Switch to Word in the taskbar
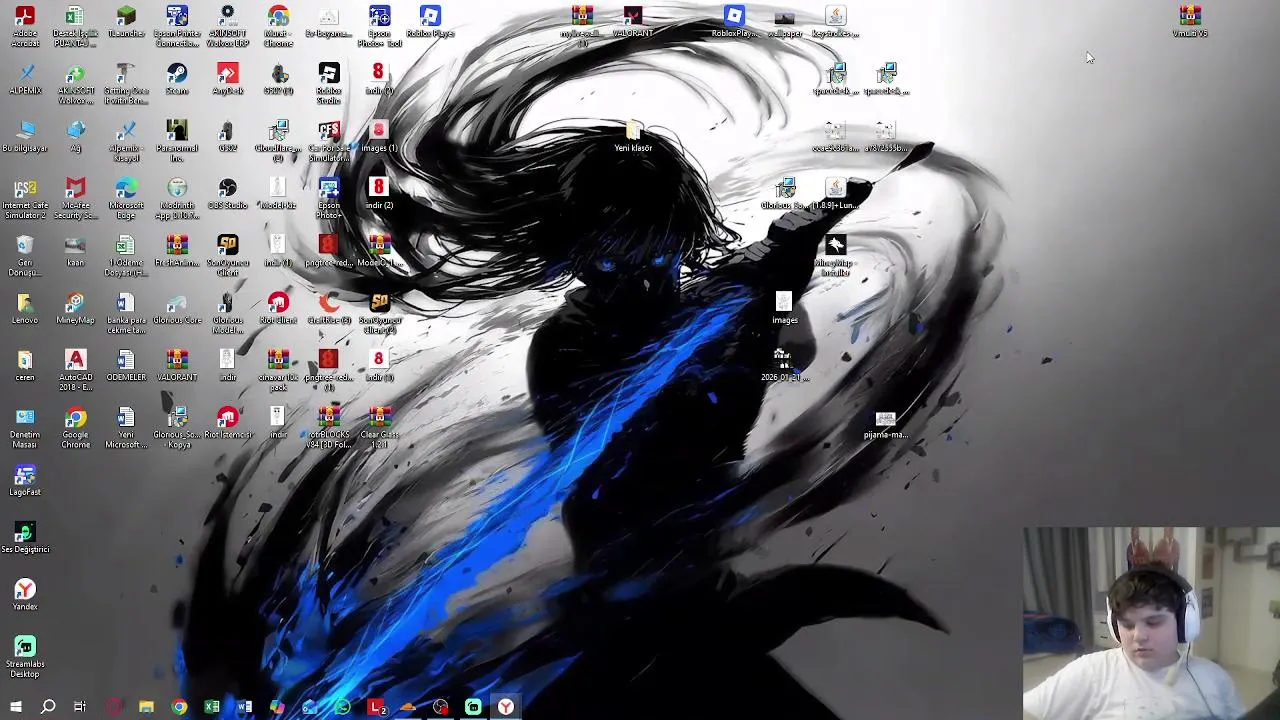This screenshot has height=720, width=1280. point(244,707)
